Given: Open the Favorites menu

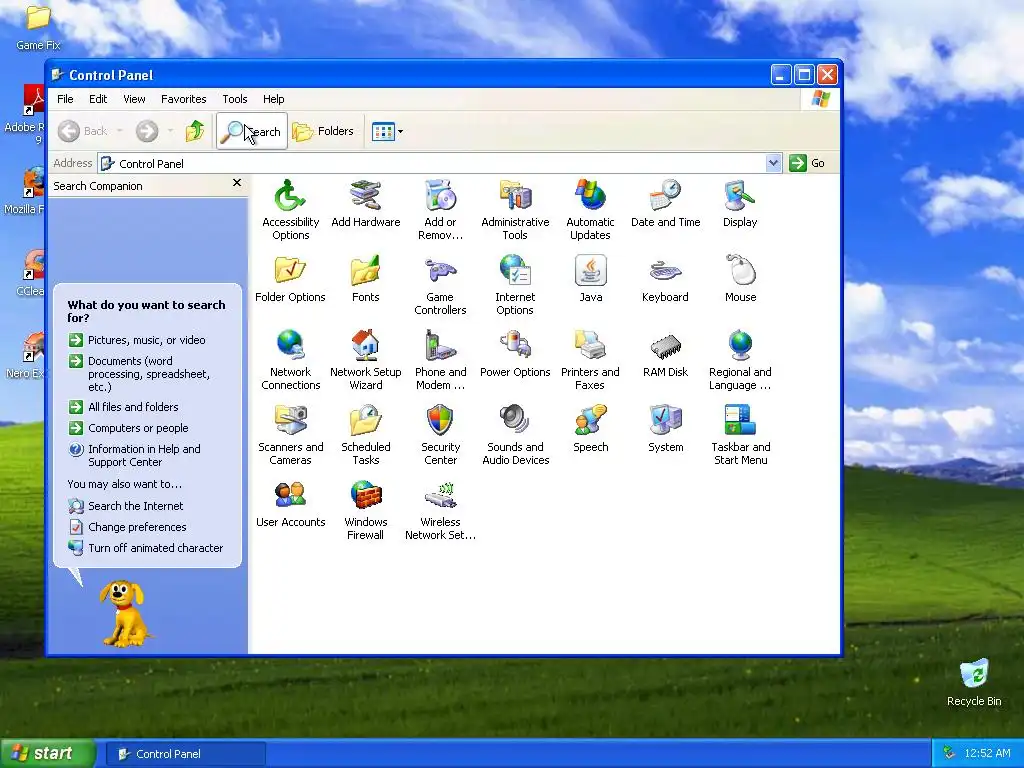Looking at the screenshot, I should point(184,99).
